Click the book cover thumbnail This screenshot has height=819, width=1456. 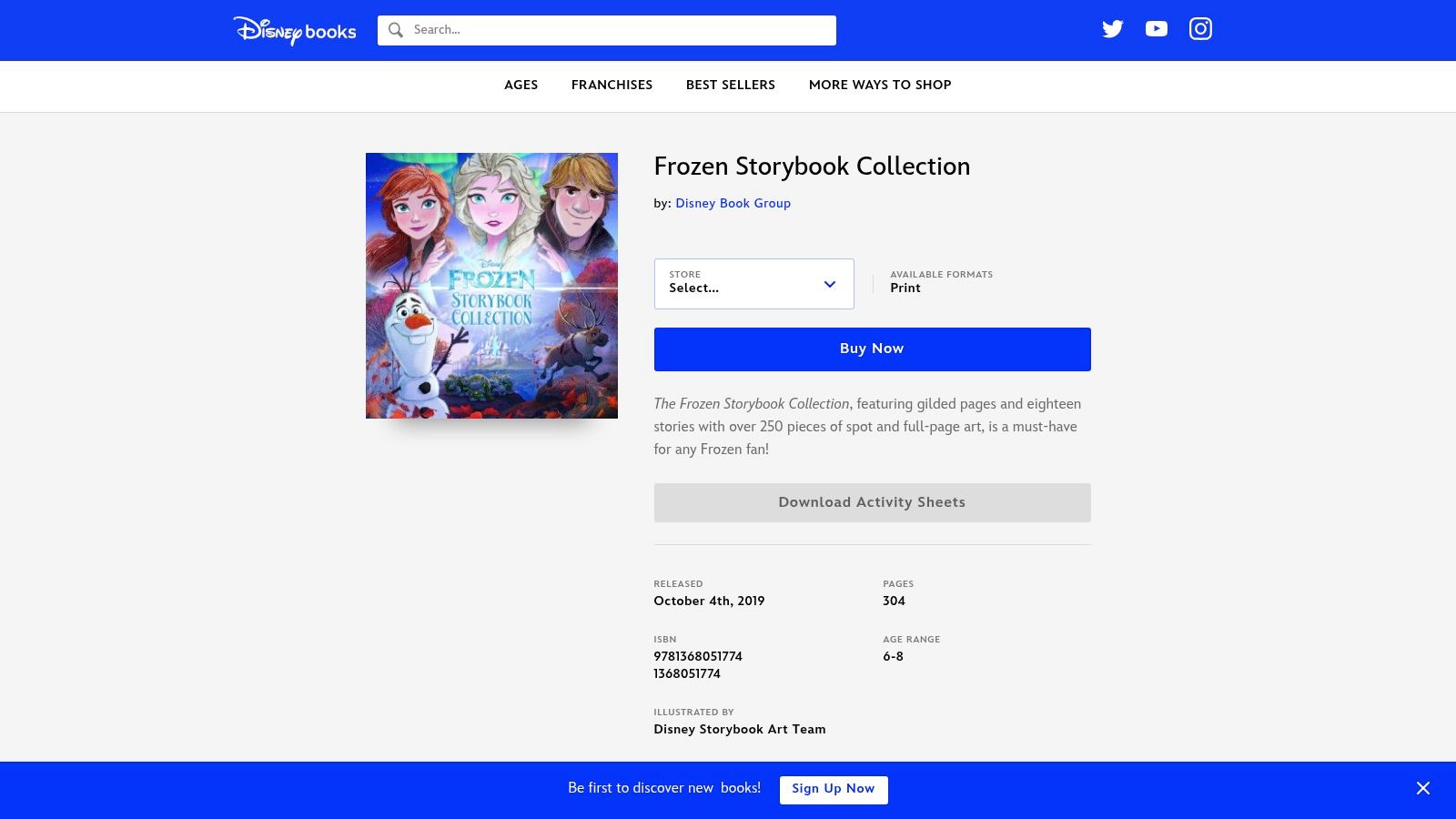click(491, 285)
